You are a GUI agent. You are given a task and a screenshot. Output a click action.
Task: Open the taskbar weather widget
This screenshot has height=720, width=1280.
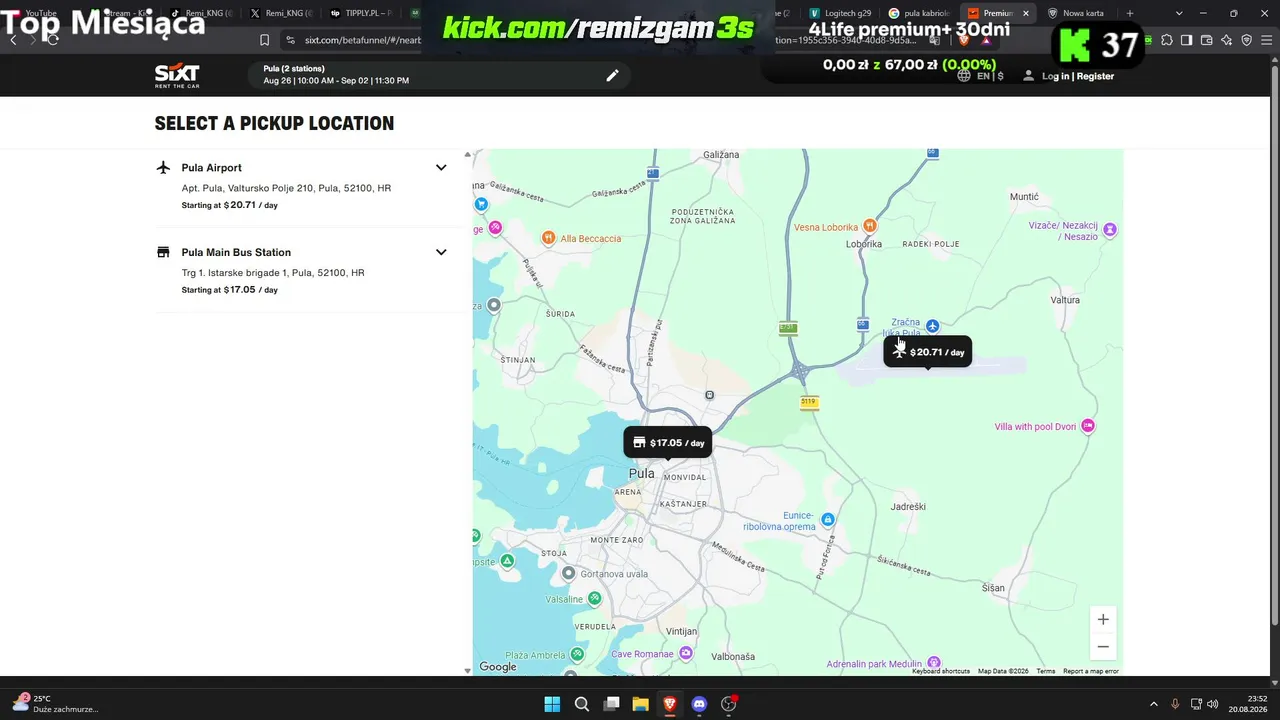[55, 704]
